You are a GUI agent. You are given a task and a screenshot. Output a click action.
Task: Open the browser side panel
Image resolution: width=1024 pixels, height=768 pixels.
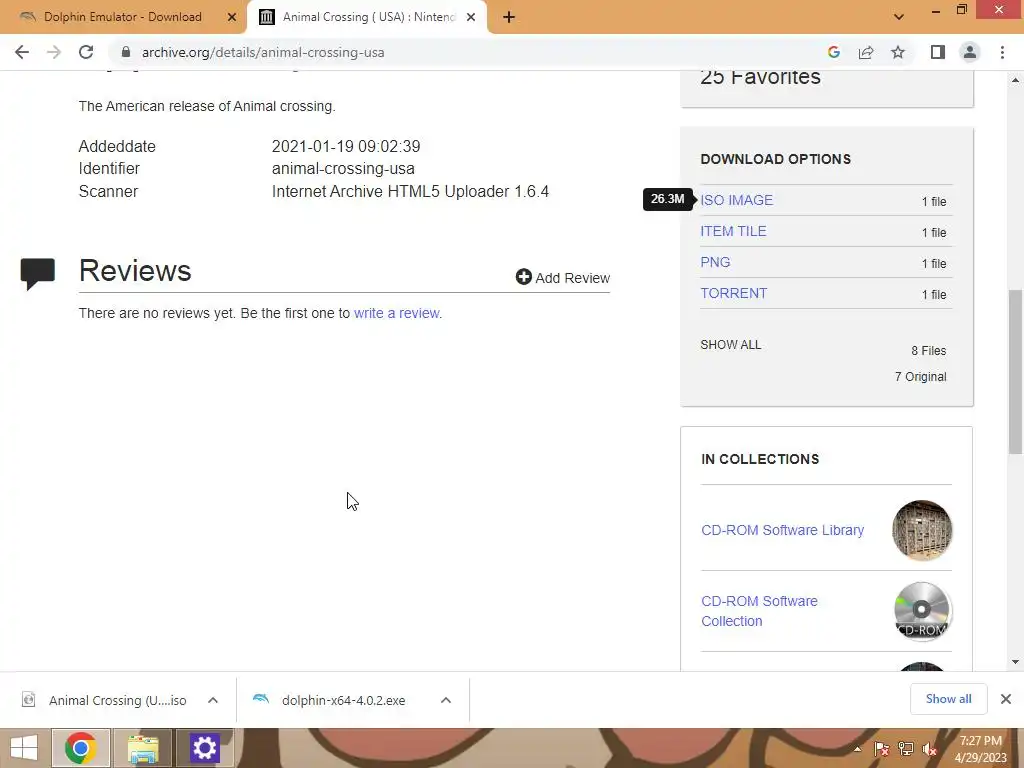coord(938,52)
